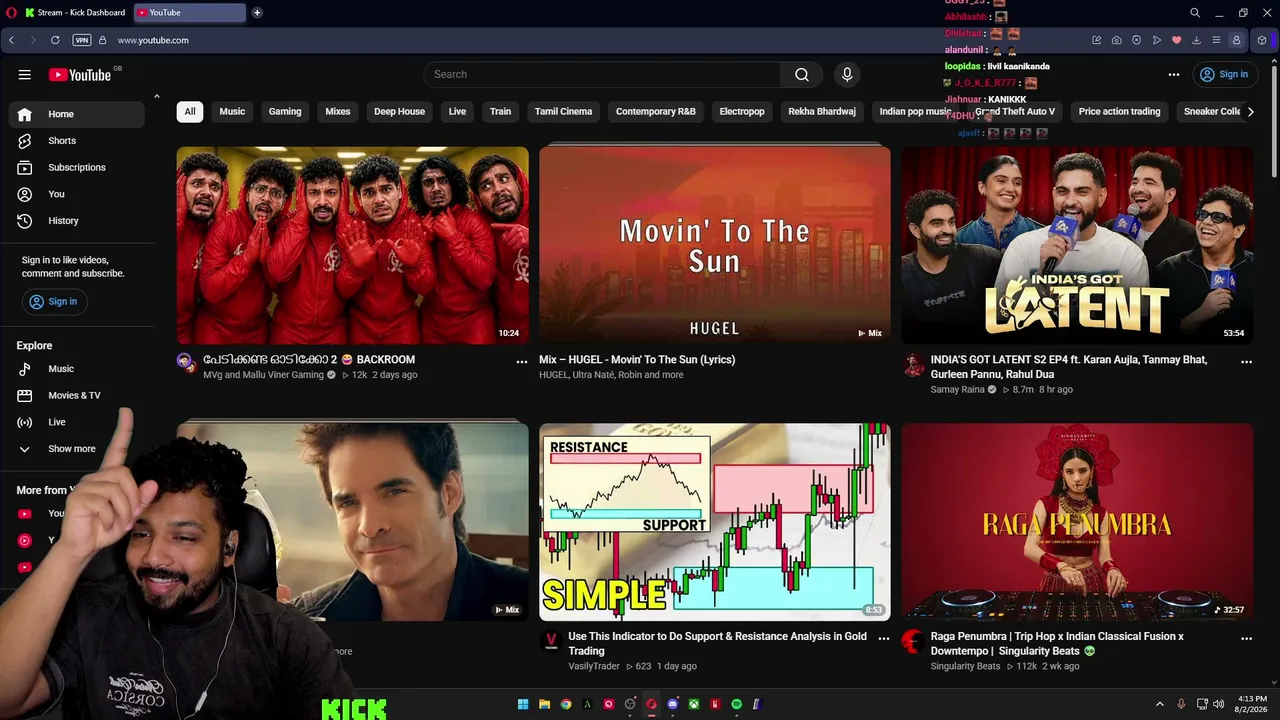
Task: Show more category chips with right arrow
Action: 1250,112
